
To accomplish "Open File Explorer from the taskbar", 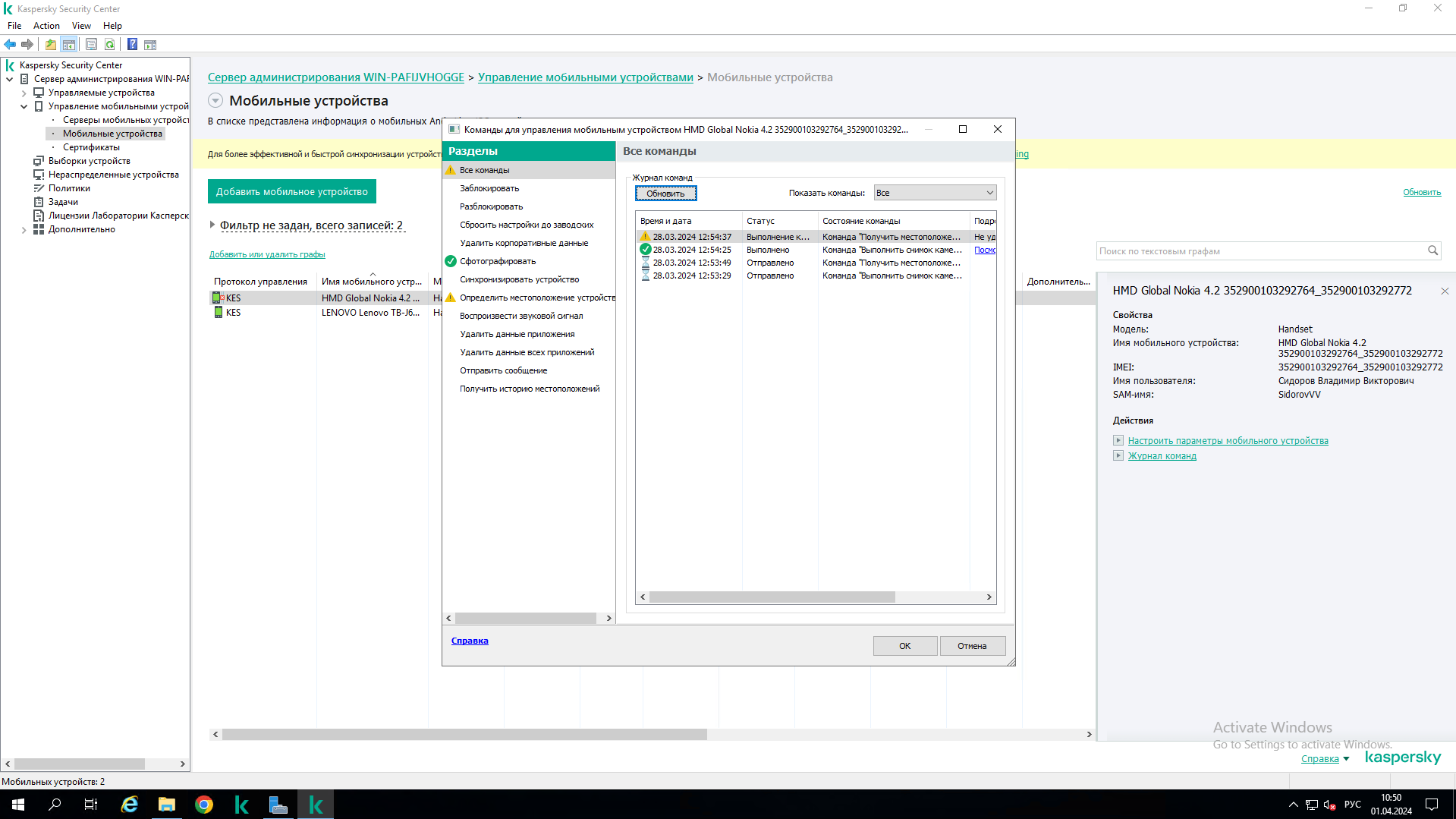I will (167, 805).
